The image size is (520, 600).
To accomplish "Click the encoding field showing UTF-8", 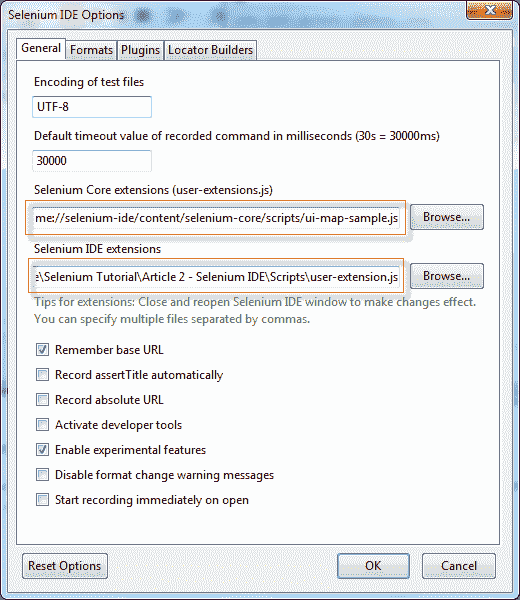I will (92, 107).
